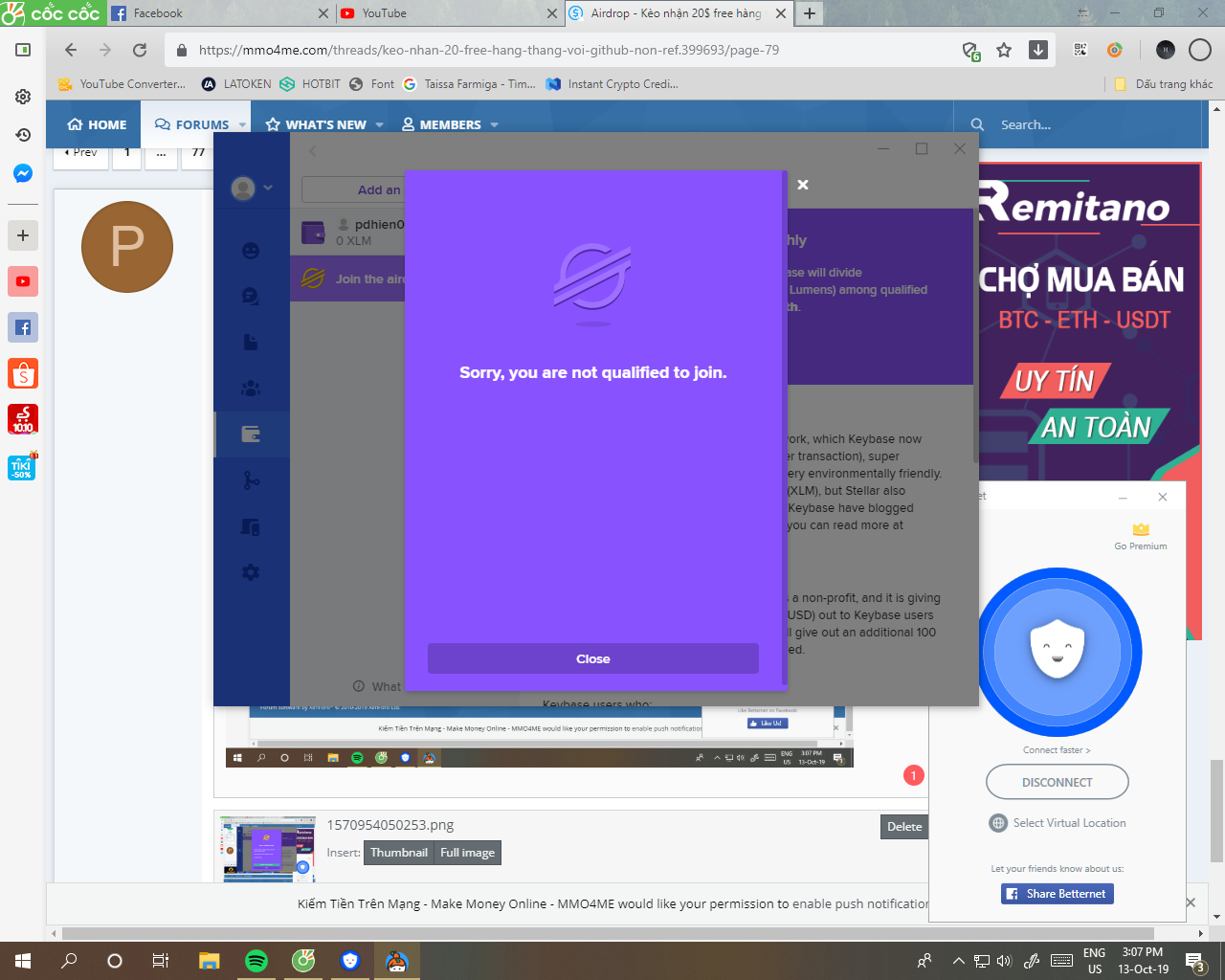
Task: Open the 1570954050253.png attachment thumbnail
Action: click(267, 849)
